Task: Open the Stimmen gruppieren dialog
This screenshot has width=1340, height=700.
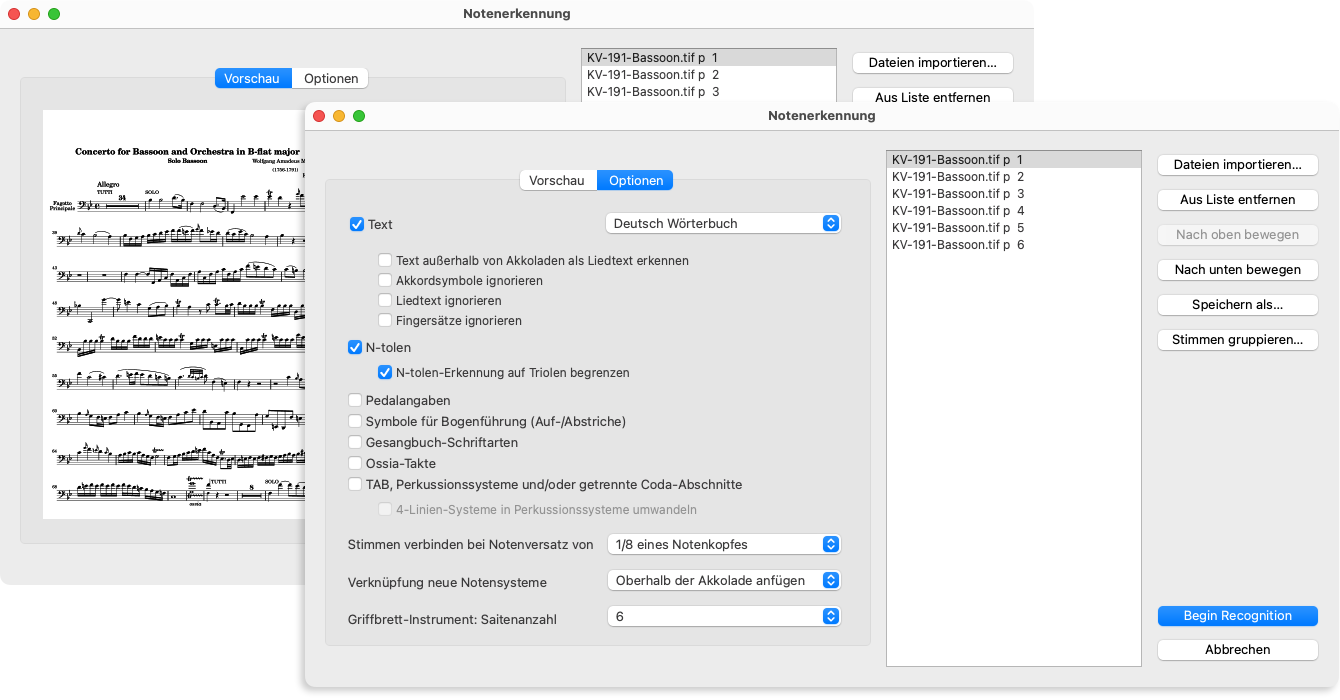Action: click(x=1237, y=340)
